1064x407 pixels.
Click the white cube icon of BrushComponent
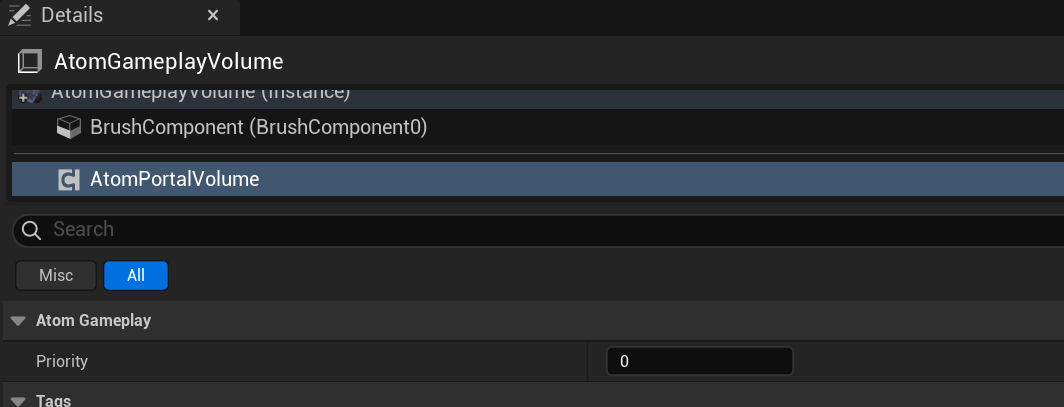[x=69, y=127]
